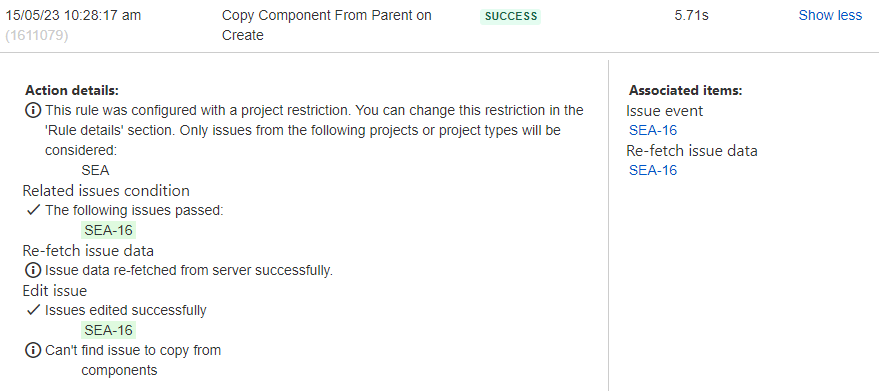Open SEA-16 link under Issue event
Image resolution: width=879 pixels, height=391 pixels.
tap(653, 131)
